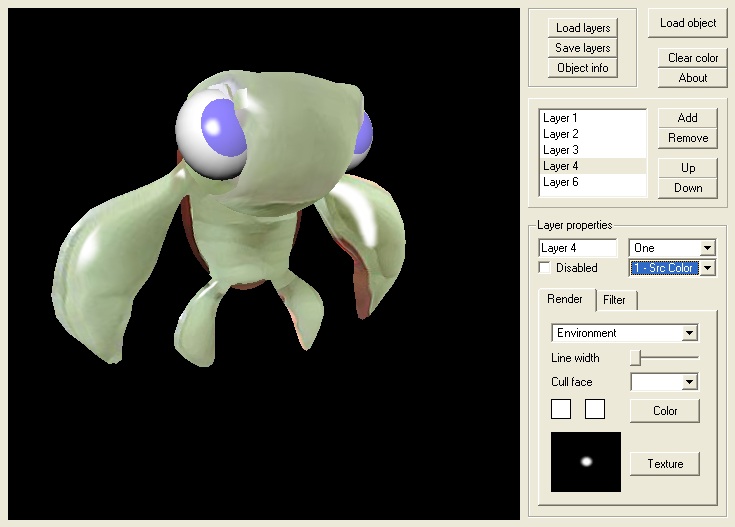Add a new layer
735x527 pixels.
(x=688, y=118)
